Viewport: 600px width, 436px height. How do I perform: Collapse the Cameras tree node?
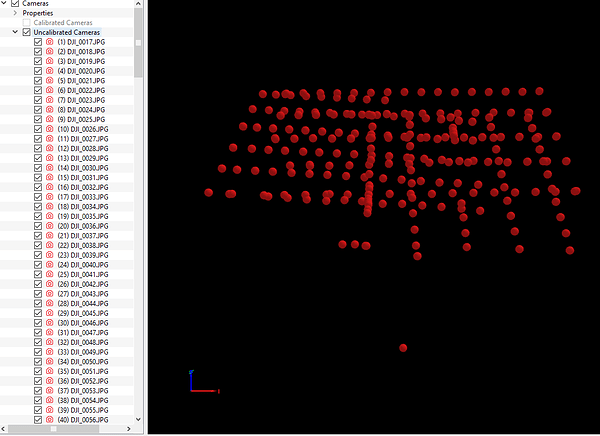coord(4,3)
